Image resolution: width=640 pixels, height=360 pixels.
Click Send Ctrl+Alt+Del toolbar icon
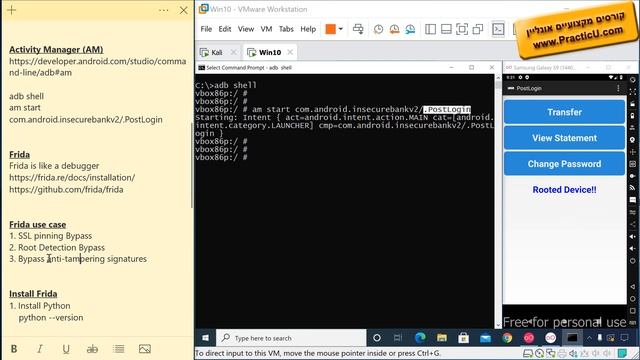tap(358, 29)
